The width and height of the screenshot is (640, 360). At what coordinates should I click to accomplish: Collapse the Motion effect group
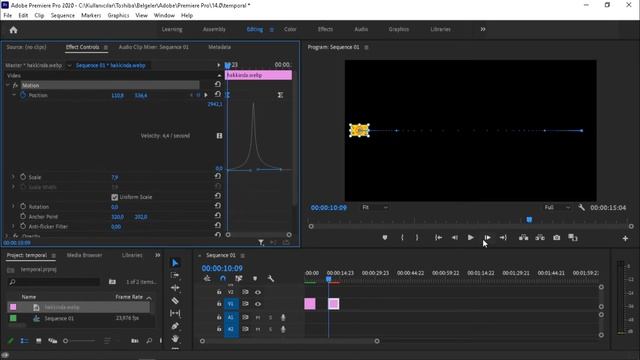tap(7, 85)
